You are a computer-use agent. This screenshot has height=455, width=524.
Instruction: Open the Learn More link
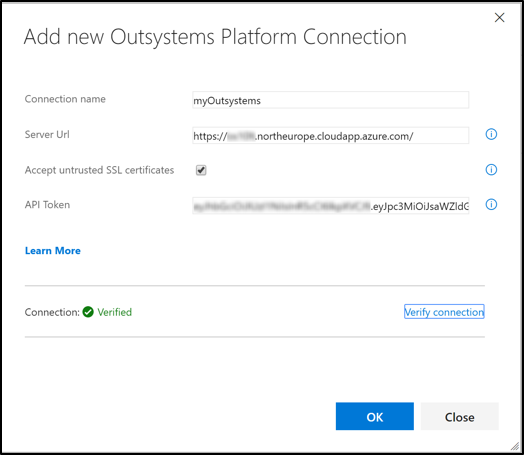(53, 251)
